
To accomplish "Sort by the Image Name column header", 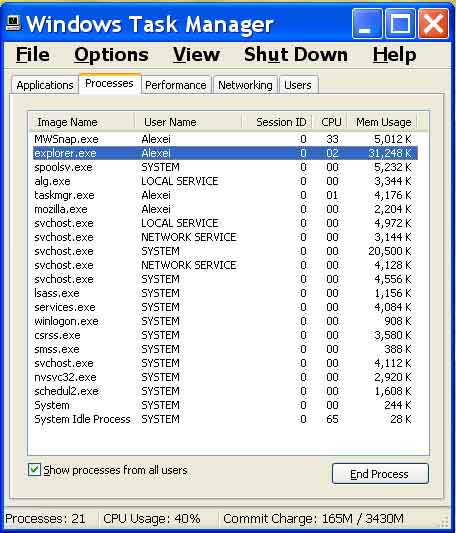I will (81, 122).
